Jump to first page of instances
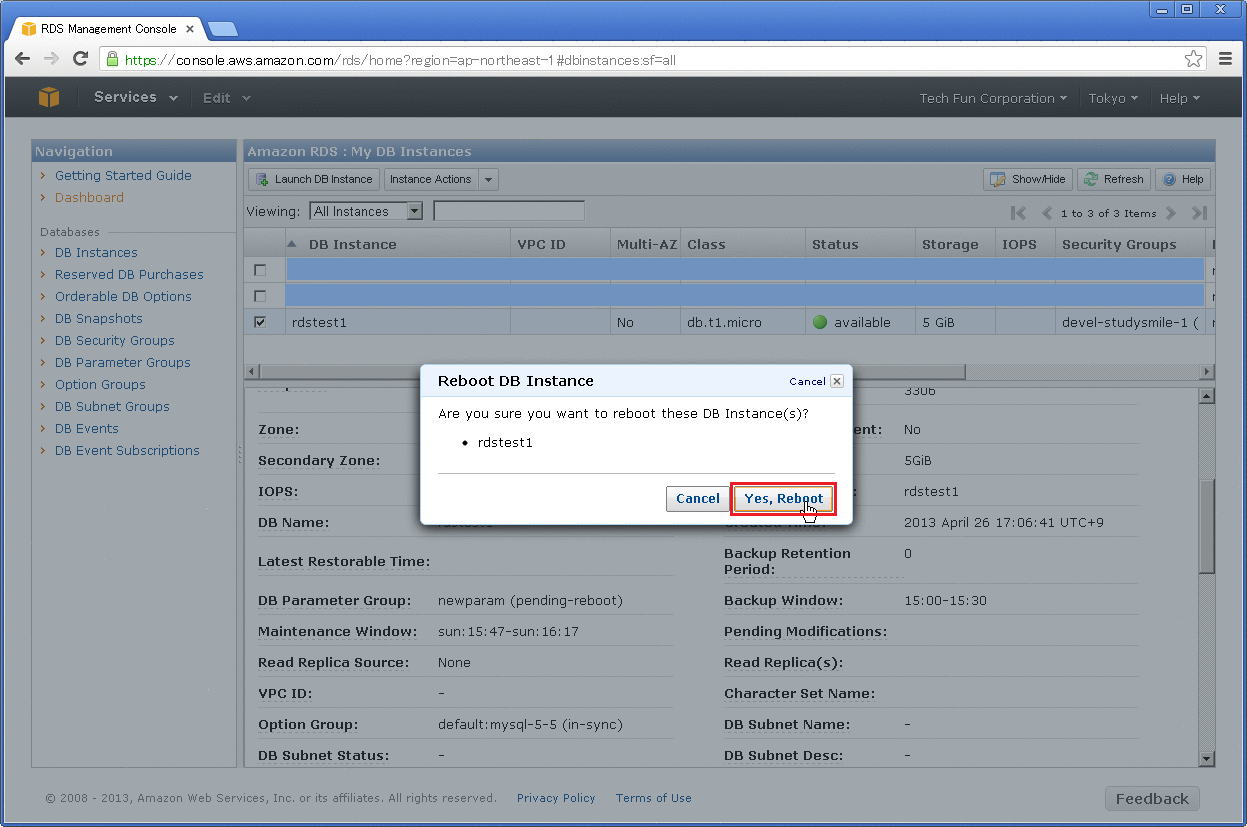 [1018, 212]
